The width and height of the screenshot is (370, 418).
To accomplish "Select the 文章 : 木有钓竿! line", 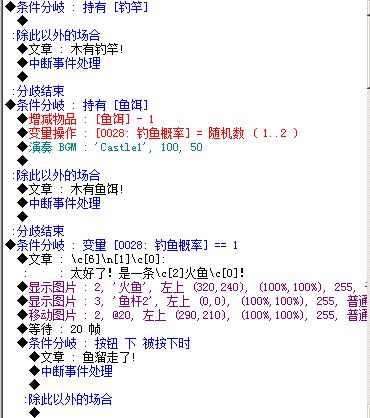I will tap(71, 49).
